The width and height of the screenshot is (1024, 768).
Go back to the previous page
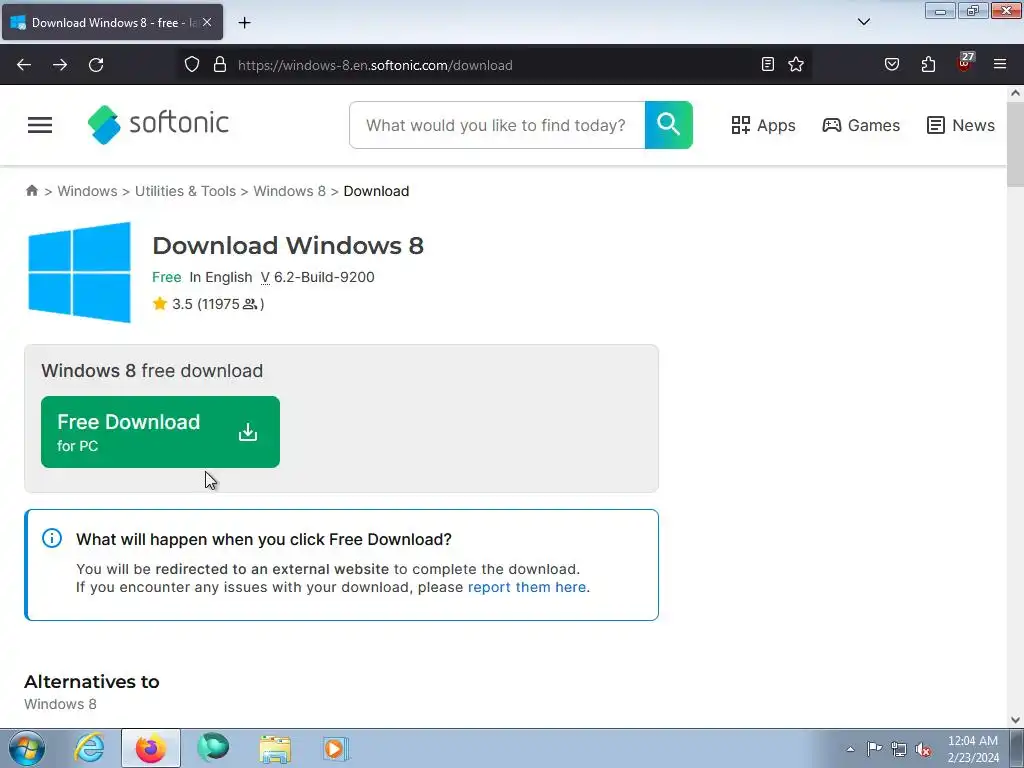tap(24, 65)
